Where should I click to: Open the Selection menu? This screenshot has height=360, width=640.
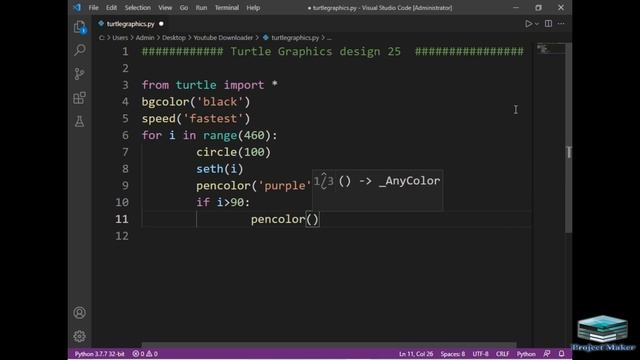pyautogui.click(x=138, y=8)
